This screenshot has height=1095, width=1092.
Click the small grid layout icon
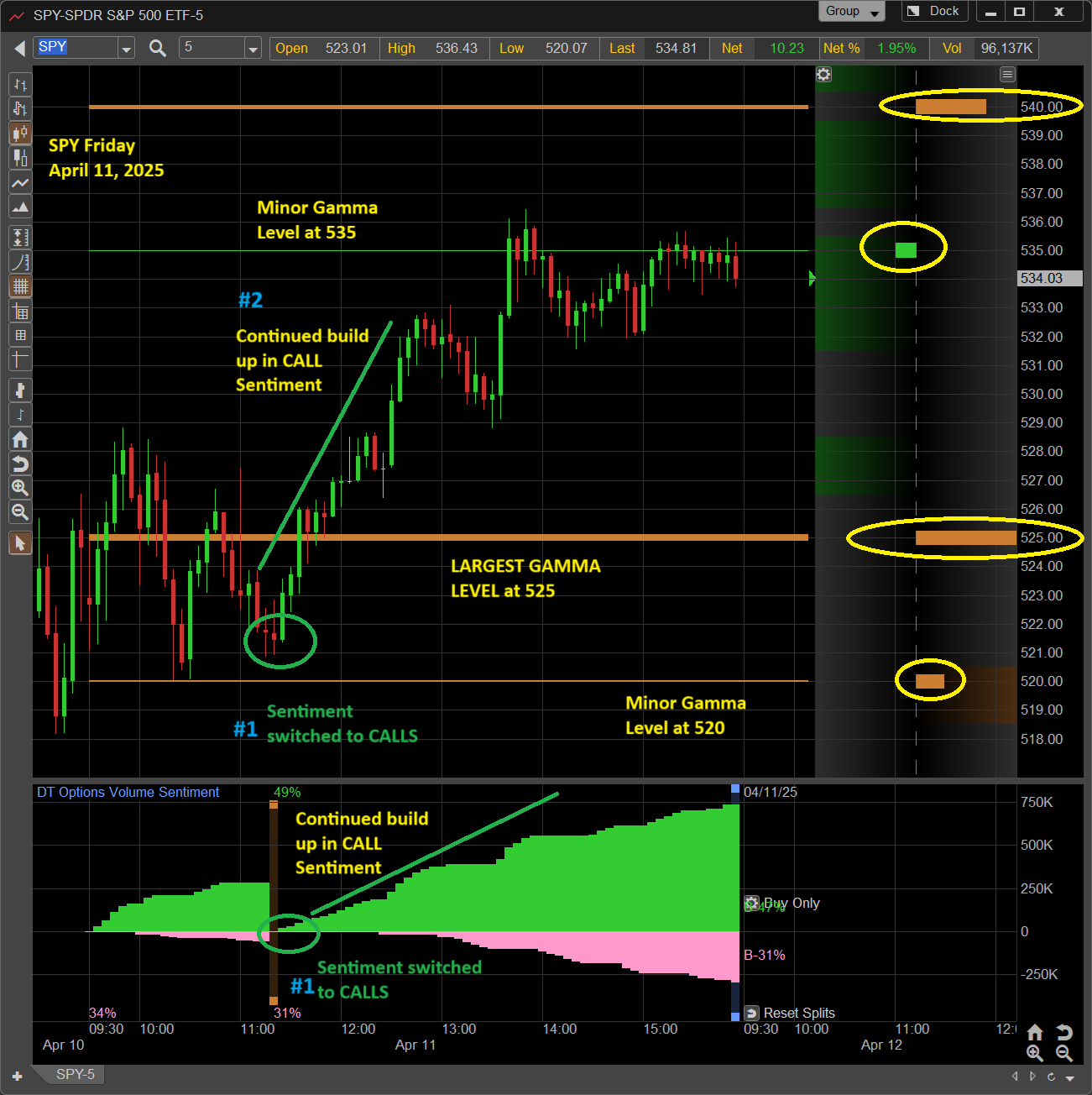pyautogui.click(x=20, y=335)
